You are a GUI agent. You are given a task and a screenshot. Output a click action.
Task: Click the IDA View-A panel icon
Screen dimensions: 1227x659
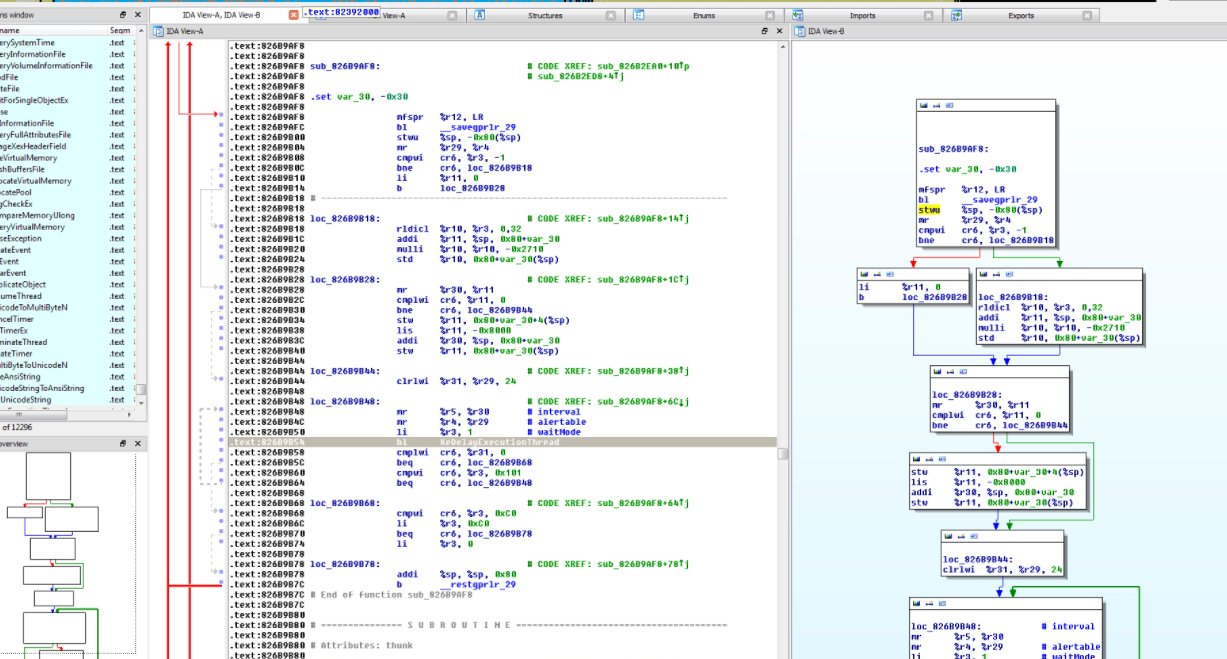pyautogui.click(x=157, y=33)
